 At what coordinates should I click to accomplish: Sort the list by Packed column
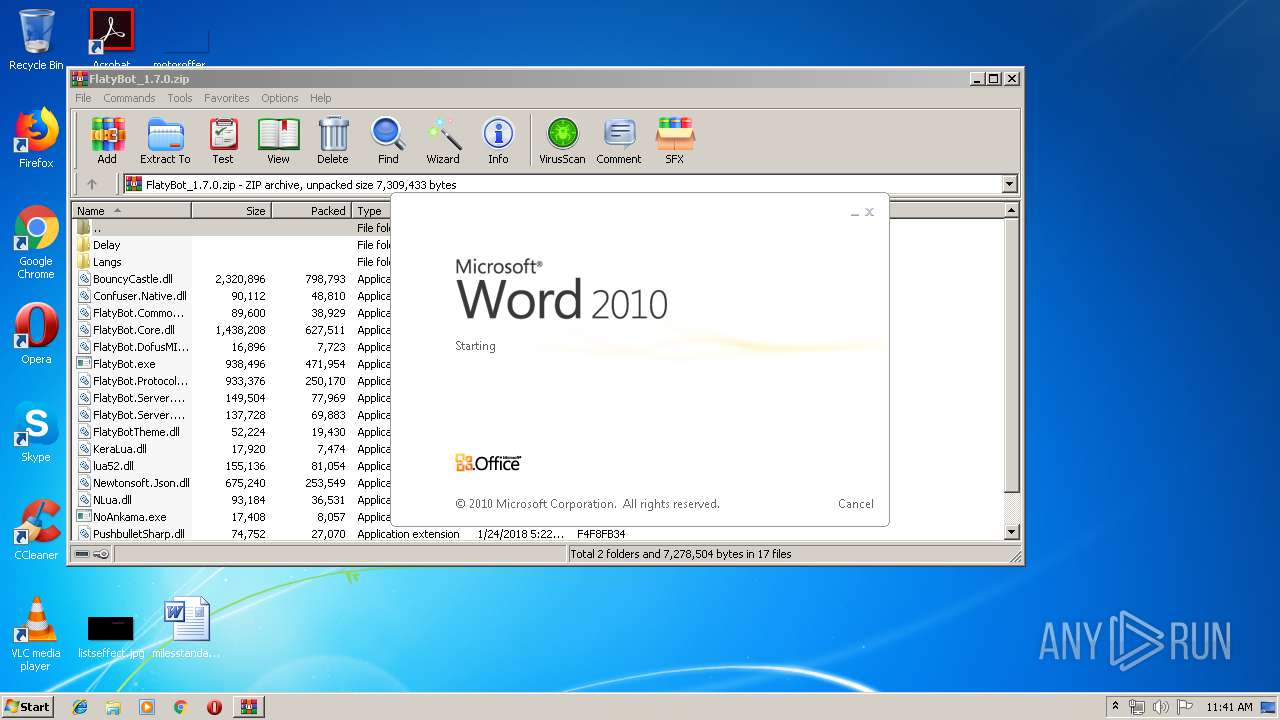click(311, 211)
